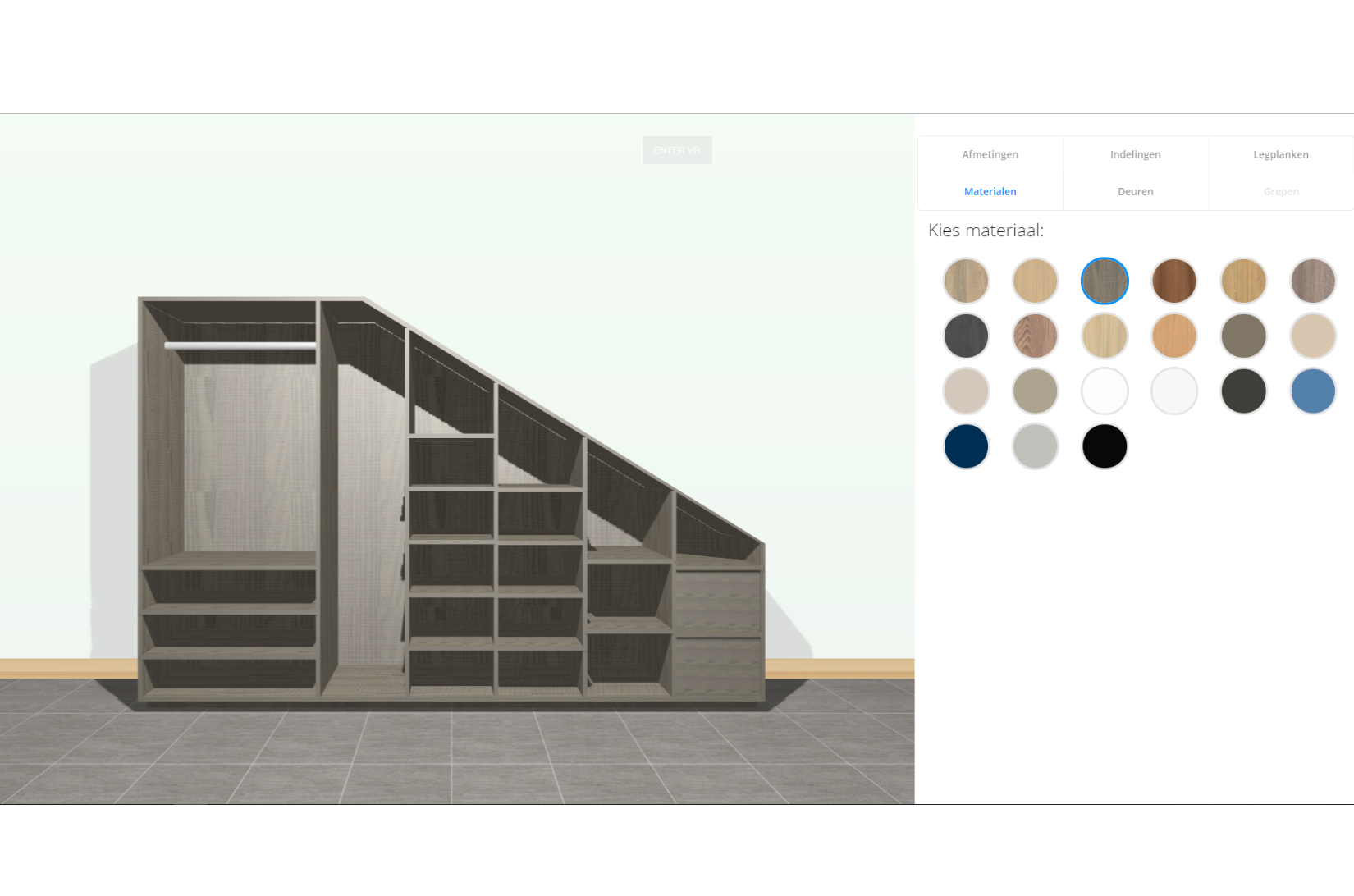Screen dimensions: 1354x896
Task: Select the Materialen tab
Action: click(990, 191)
